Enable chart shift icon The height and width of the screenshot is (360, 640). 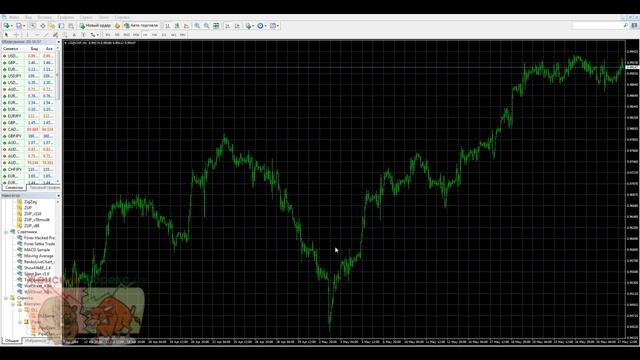237,26
